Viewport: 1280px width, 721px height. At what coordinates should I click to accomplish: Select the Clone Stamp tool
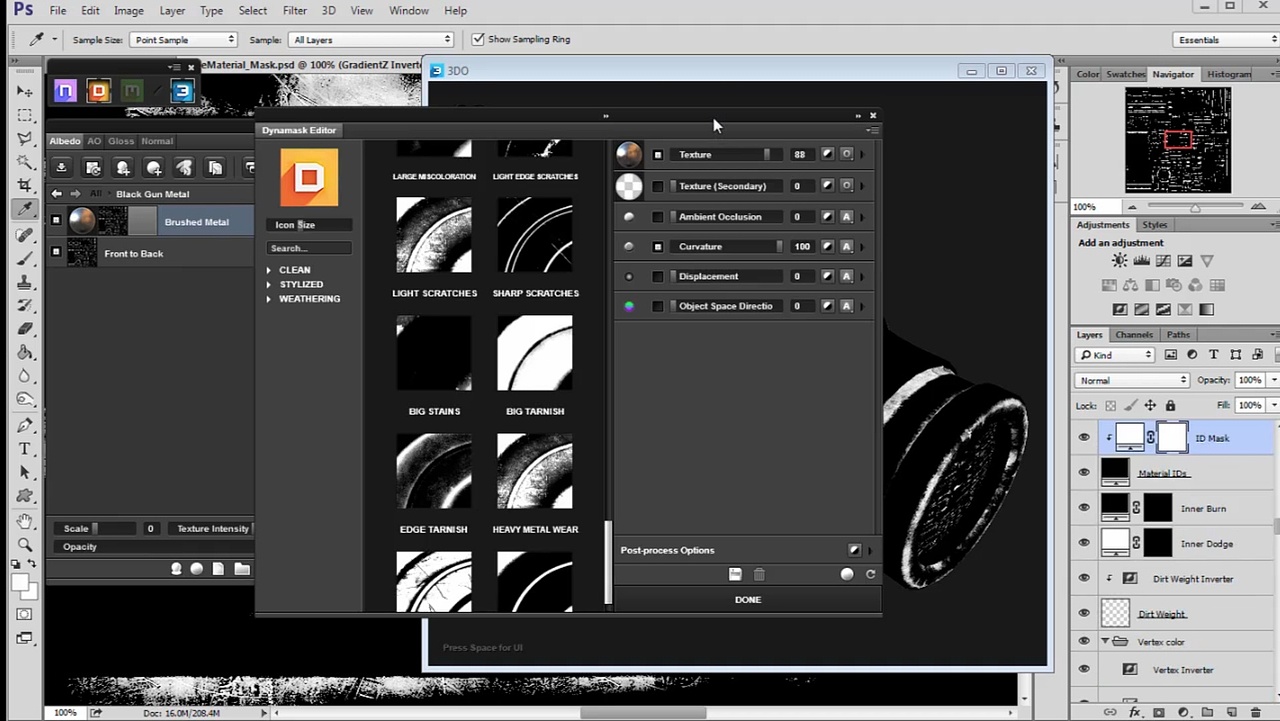pyautogui.click(x=25, y=282)
